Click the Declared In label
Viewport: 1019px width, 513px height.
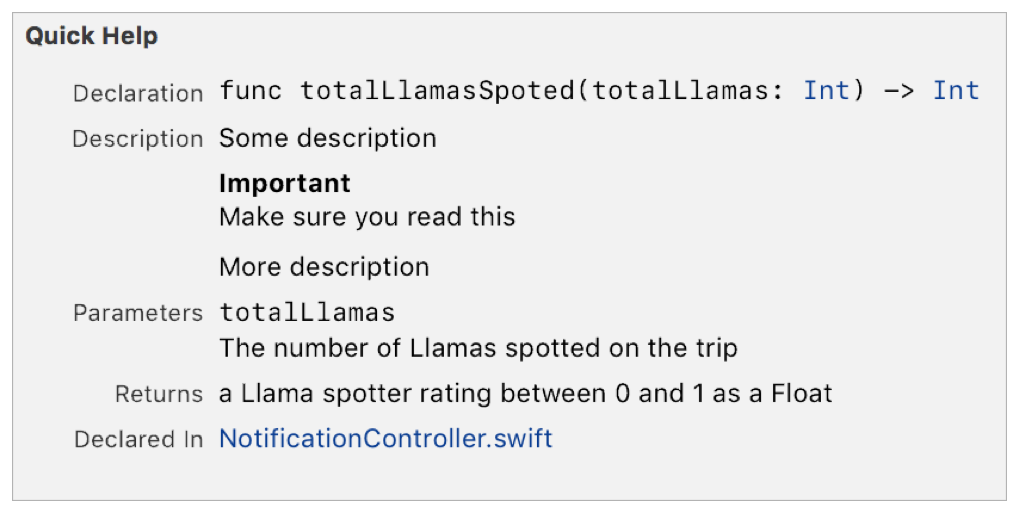(x=138, y=439)
